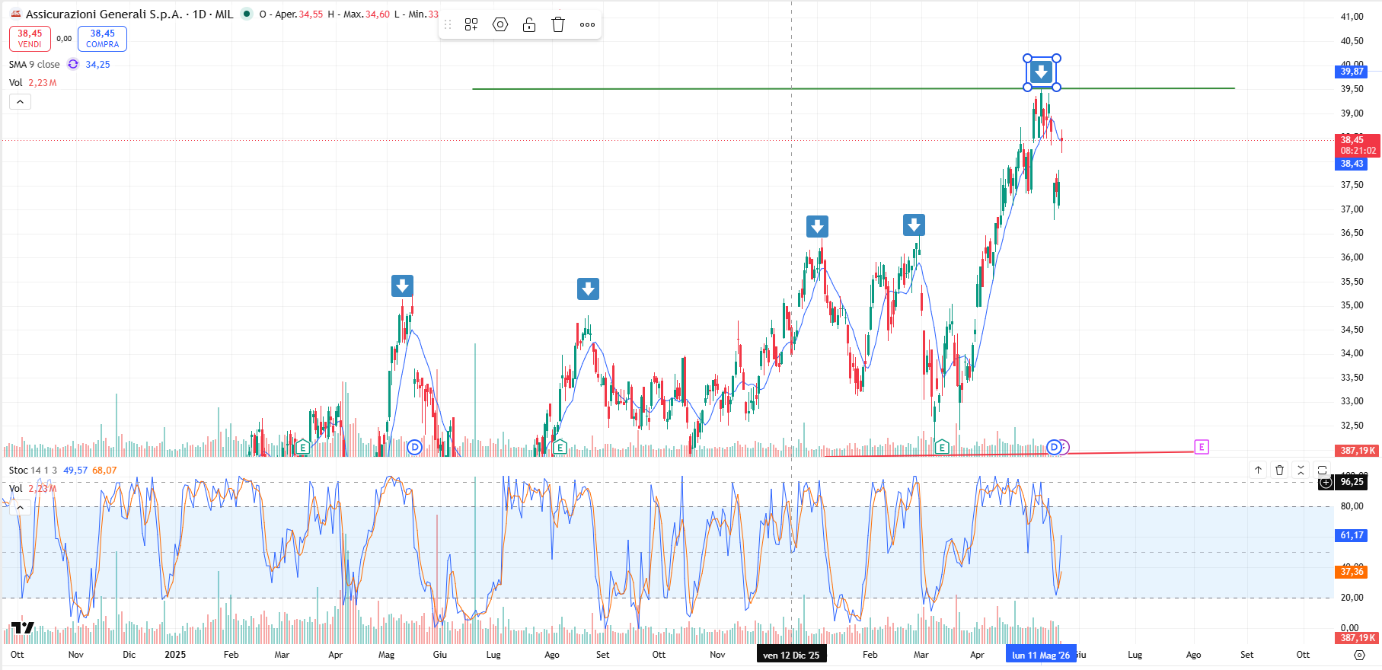
Task: Grab the floating toolbar drag handle
Action: [x=447, y=24]
